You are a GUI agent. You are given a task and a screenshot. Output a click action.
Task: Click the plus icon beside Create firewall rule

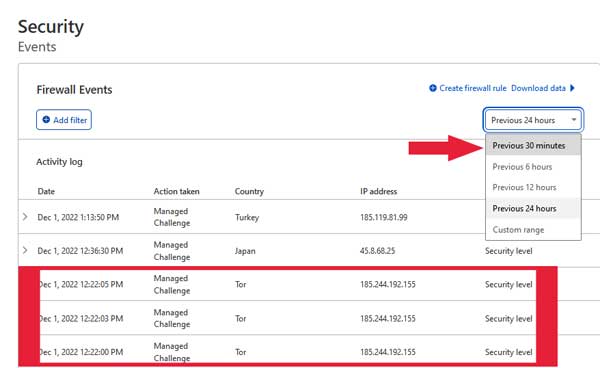pos(433,88)
